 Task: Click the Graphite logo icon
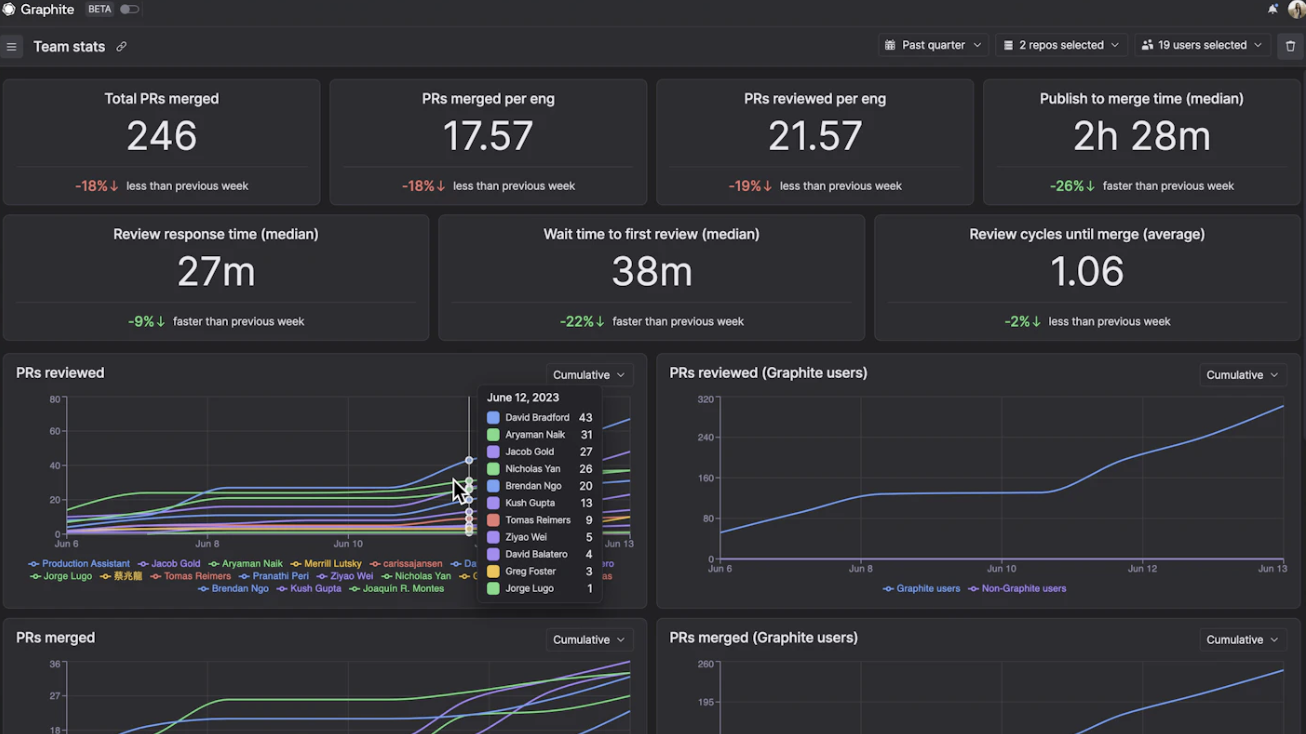tap(9, 9)
